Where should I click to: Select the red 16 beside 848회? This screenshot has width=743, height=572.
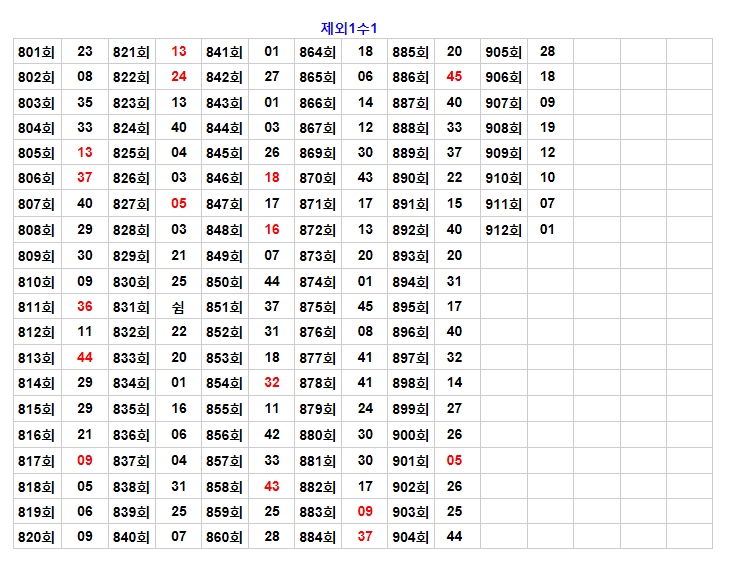click(272, 230)
